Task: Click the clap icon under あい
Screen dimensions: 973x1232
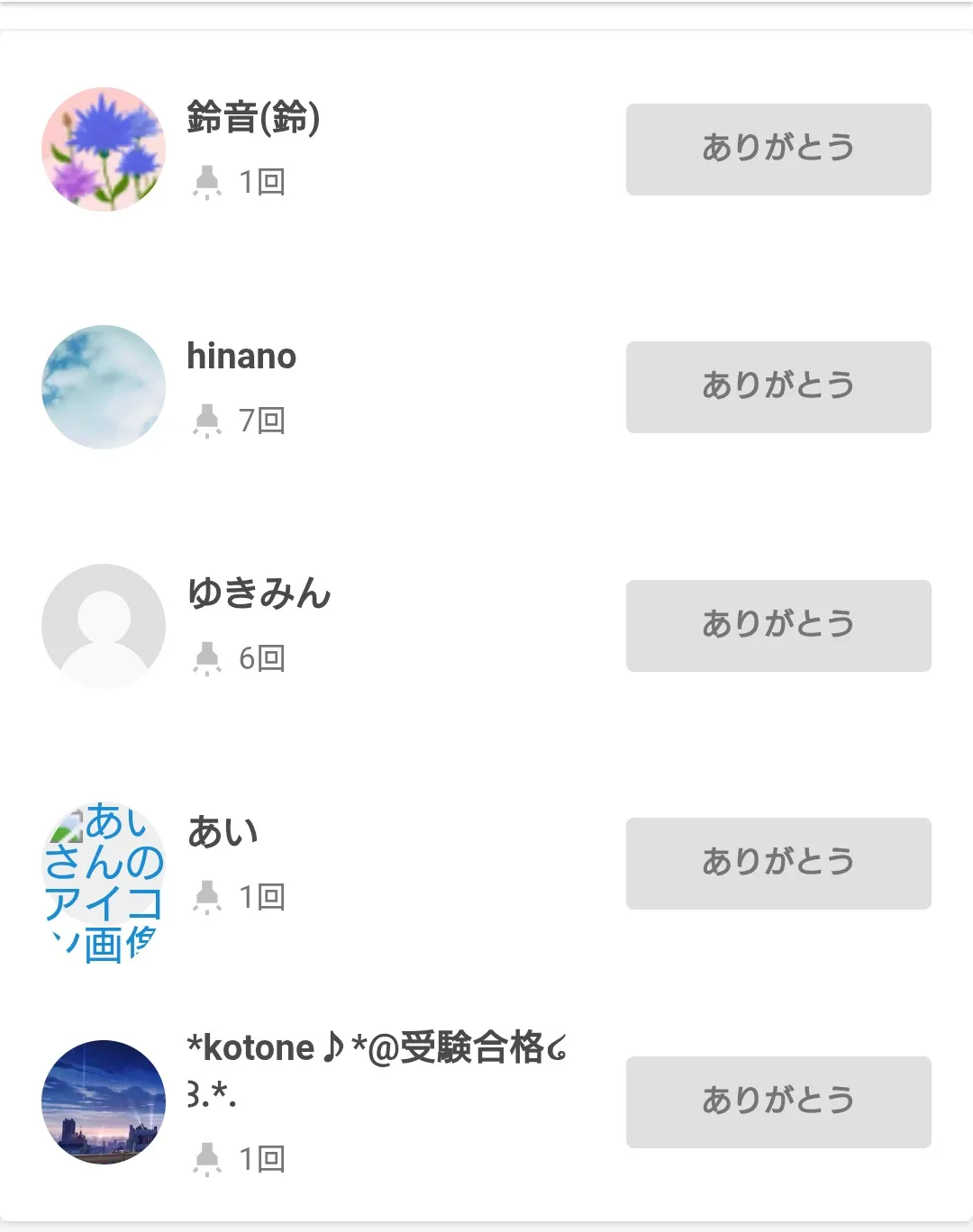Action: [x=207, y=897]
